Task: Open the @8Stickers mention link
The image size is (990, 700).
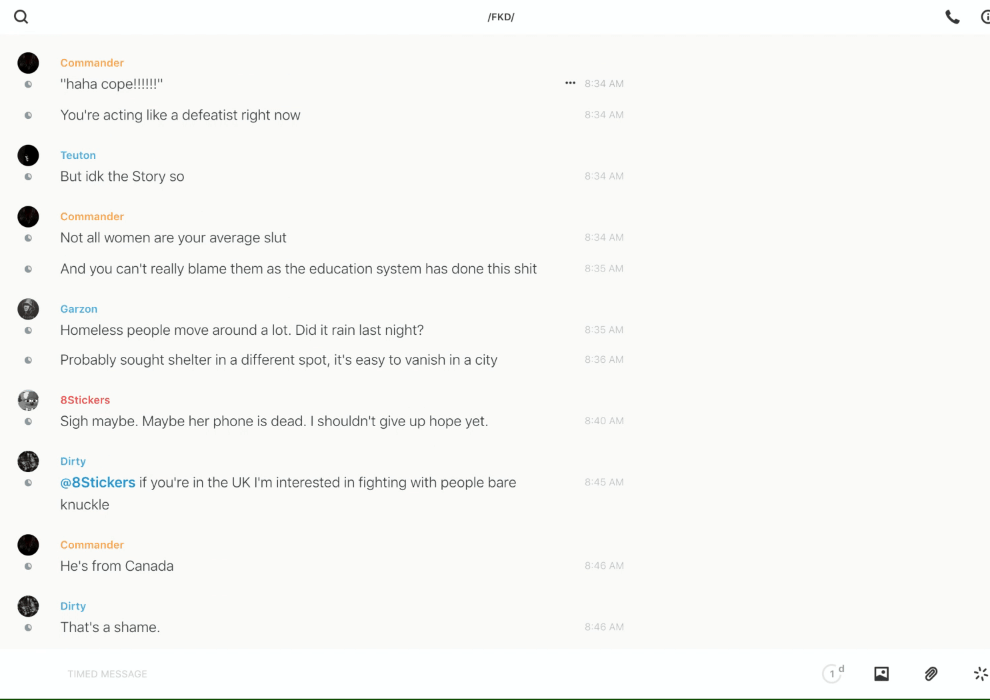Action: click(98, 482)
